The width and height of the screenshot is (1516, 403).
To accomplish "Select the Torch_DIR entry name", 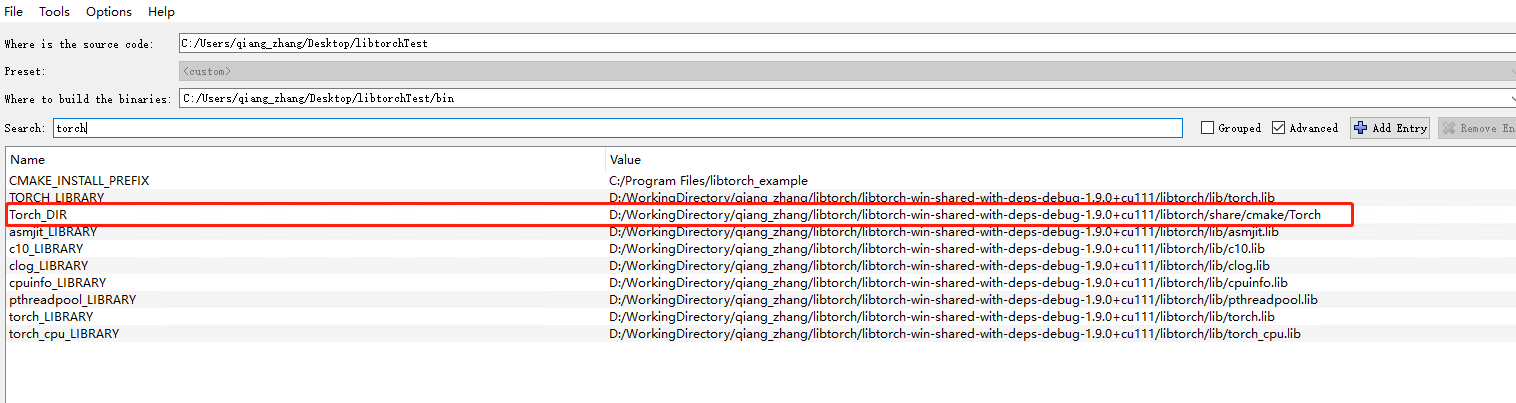I will pyautogui.click(x=38, y=215).
